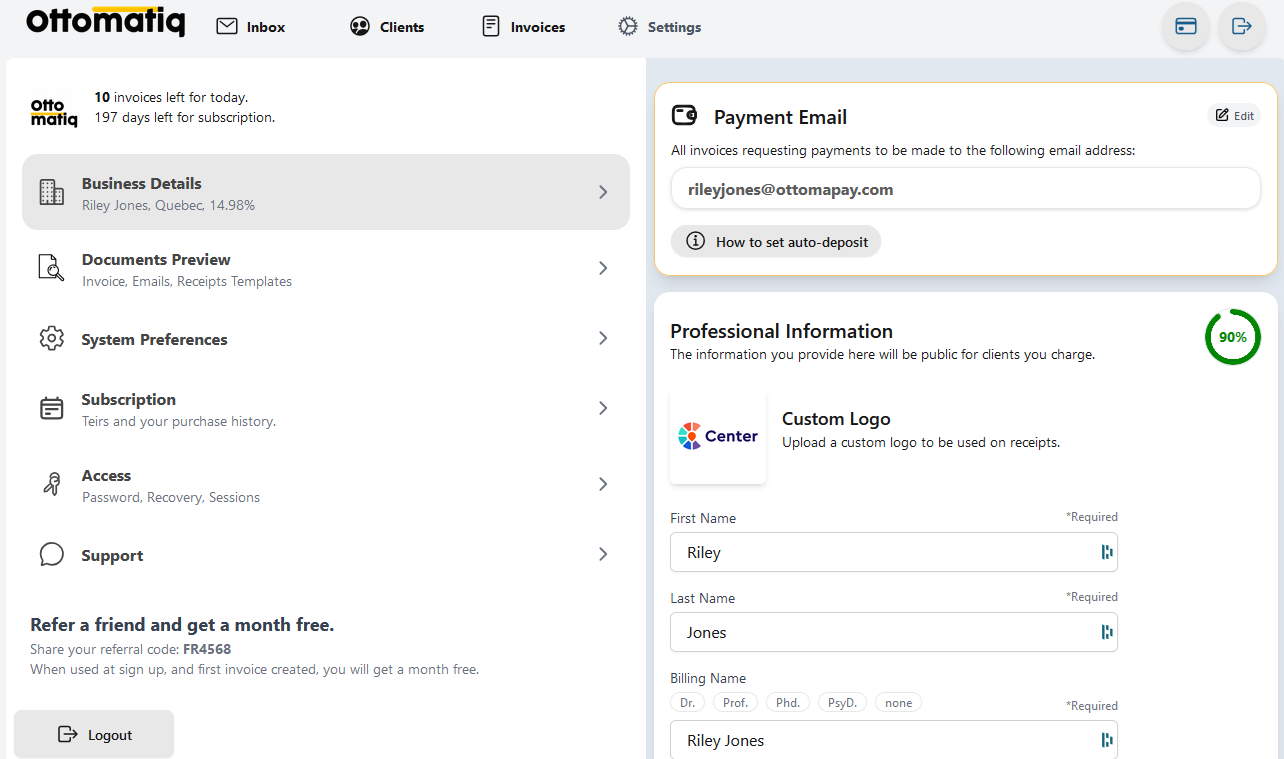Click the System Preferences gear icon
1284x759 pixels.
tap(51, 339)
